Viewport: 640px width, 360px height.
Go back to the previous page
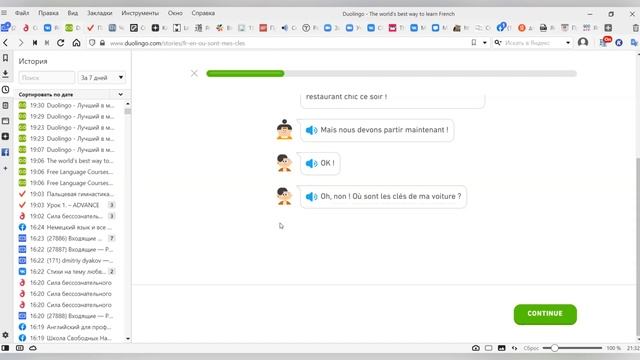(x=6, y=42)
